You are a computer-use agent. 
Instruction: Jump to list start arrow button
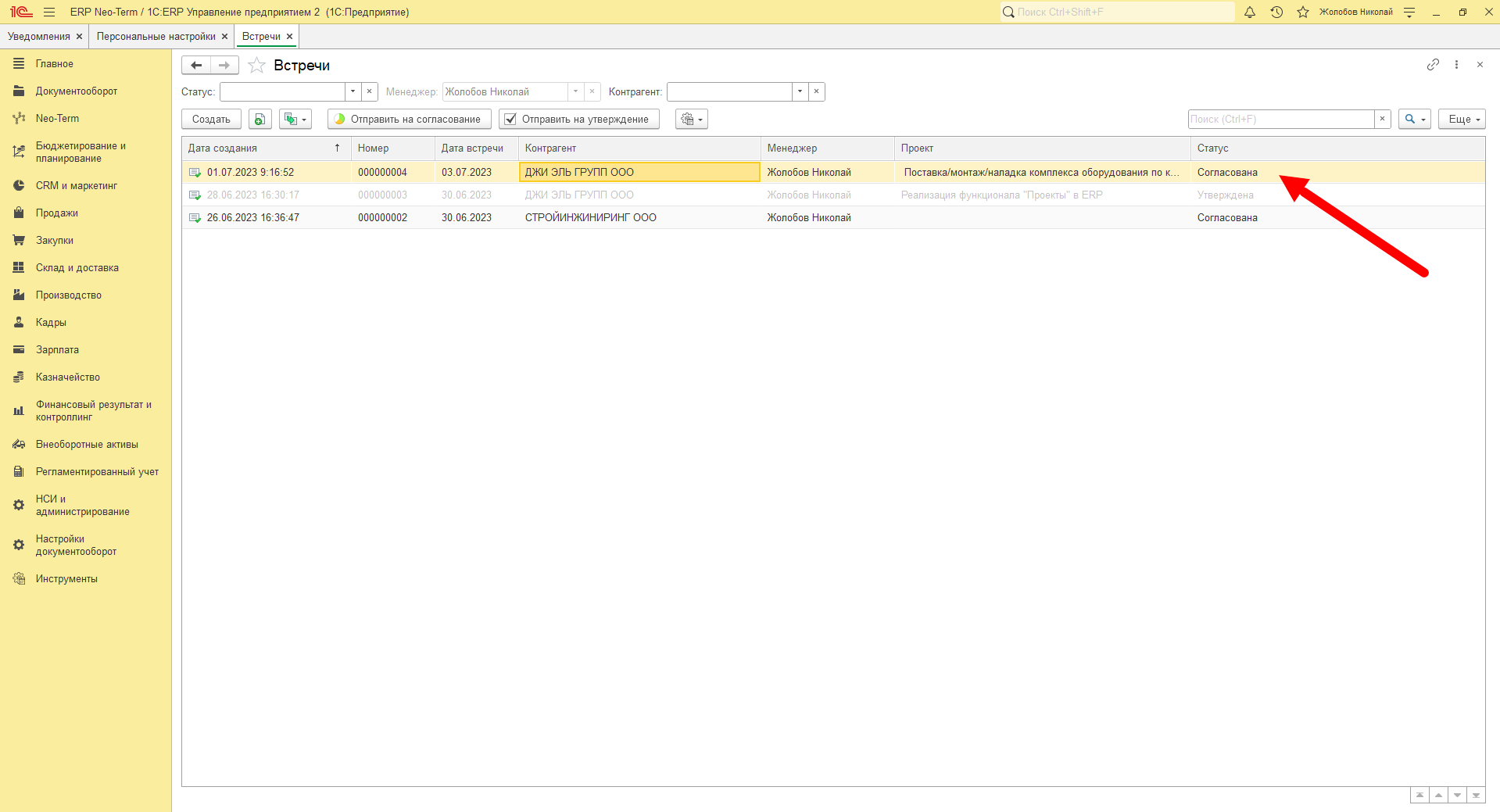(x=1419, y=795)
